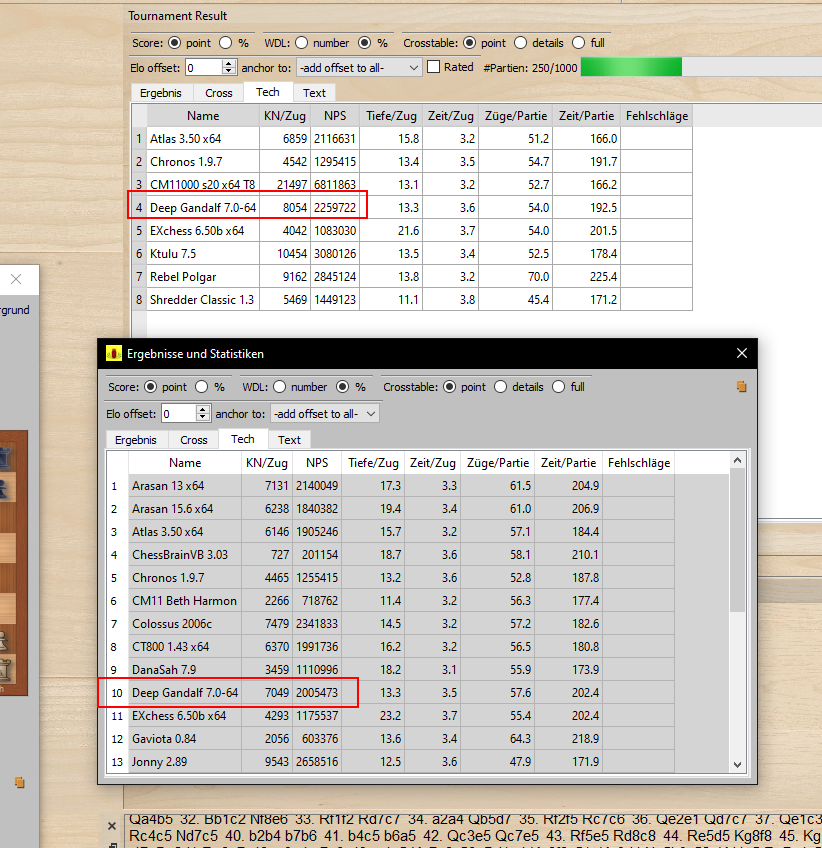Open 'anchor to' dropdown in Ergebnisse dialog
This screenshot has height=848, width=822.
[x=325, y=413]
